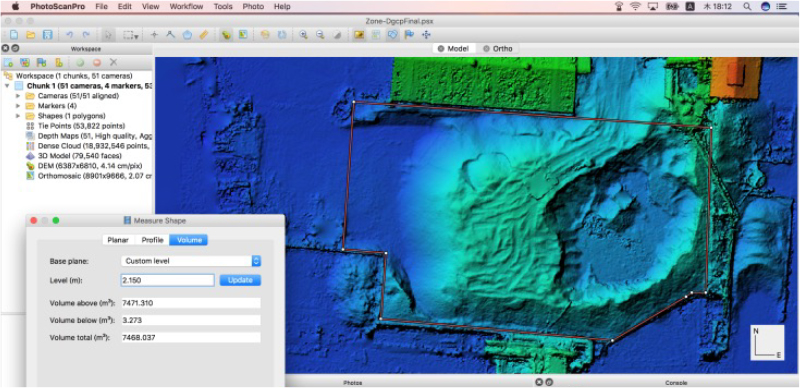Click the add chunk icon in Workspace

click(x=9, y=62)
